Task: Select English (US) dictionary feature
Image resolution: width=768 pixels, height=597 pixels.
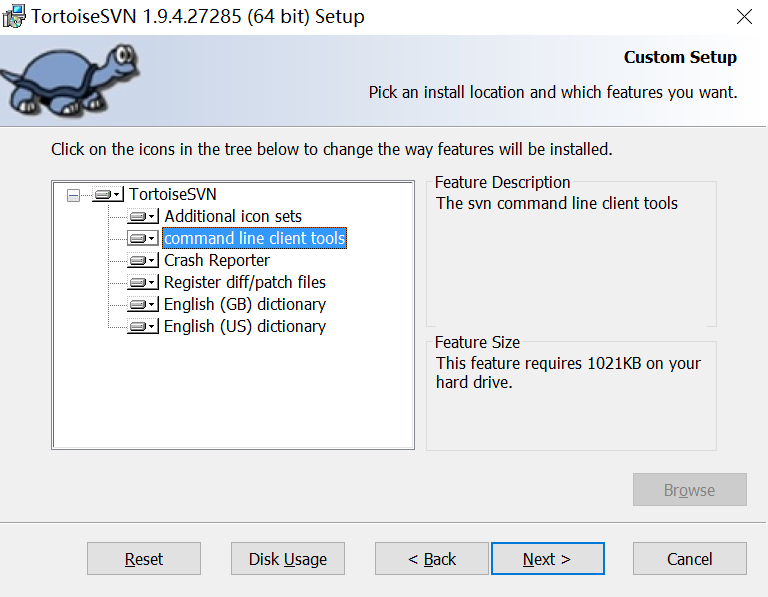Action: [244, 326]
